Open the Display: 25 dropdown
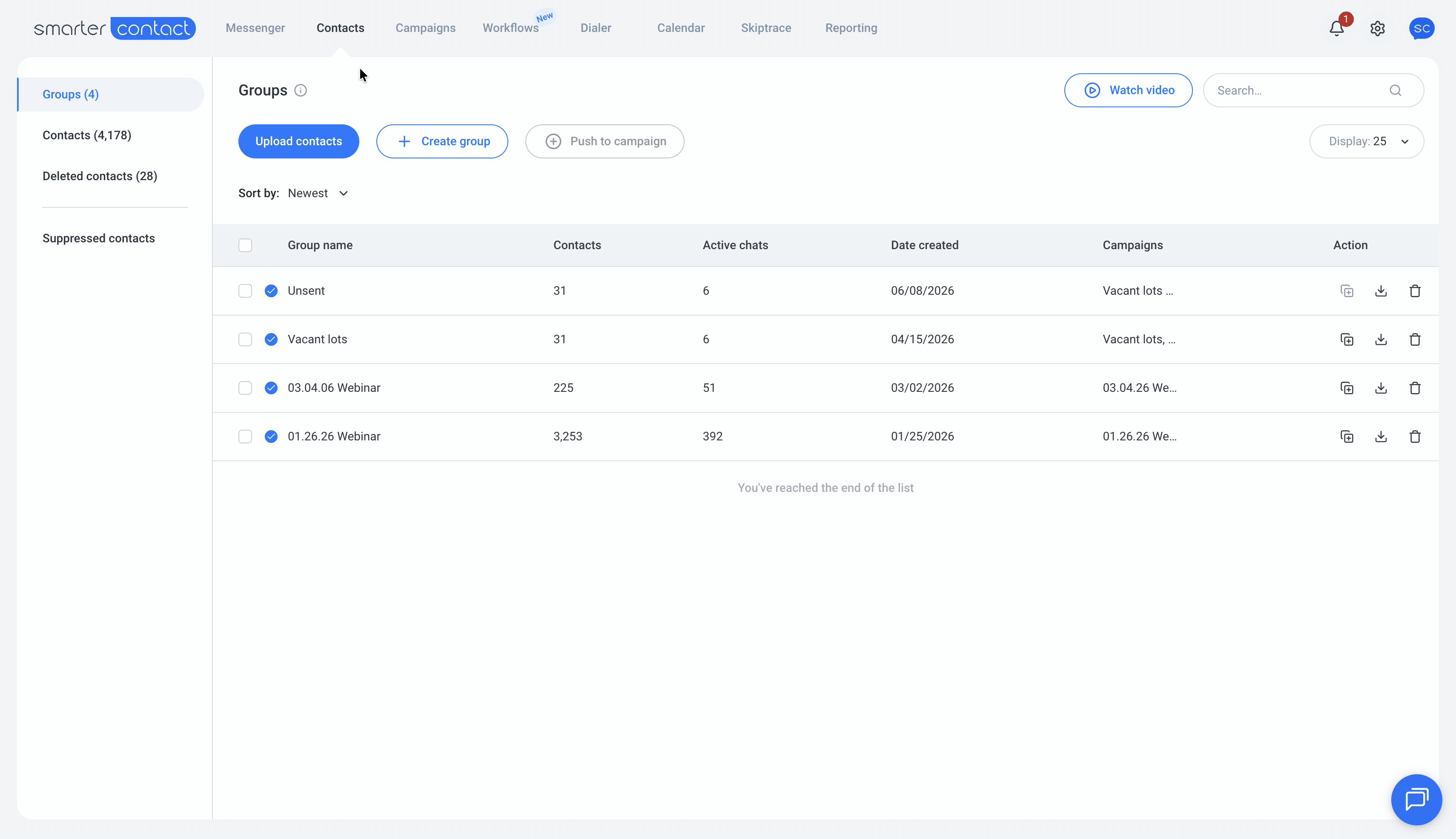Screen dimensions: 1456x839 point(1366,141)
